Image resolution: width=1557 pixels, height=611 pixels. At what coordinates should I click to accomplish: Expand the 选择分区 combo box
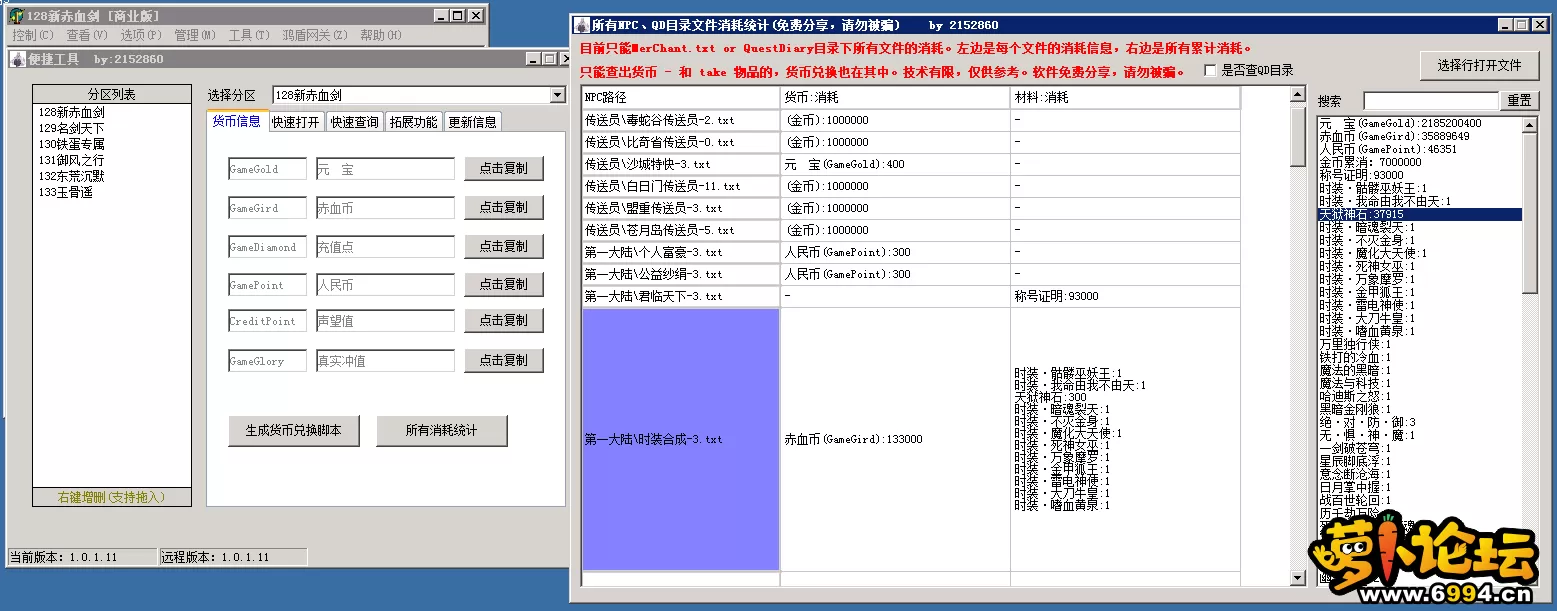coord(557,95)
